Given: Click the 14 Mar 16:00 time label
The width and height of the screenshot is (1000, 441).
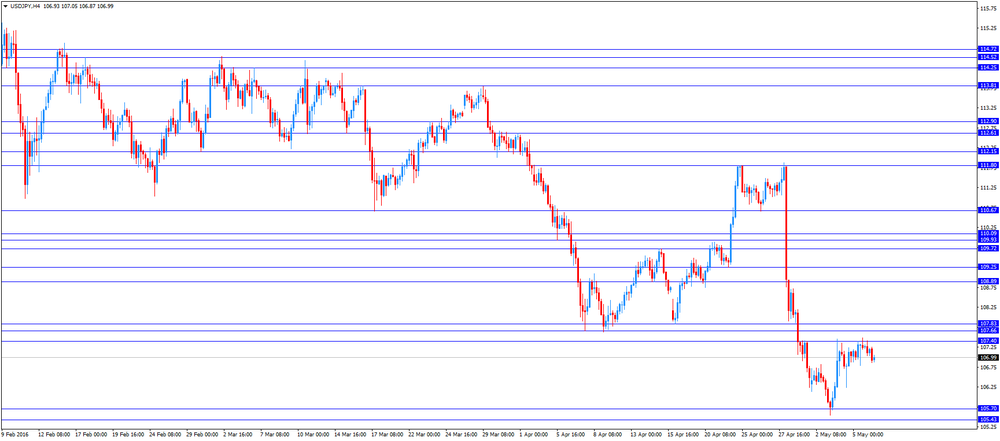Looking at the screenshot, I should (x=352, y=435).
